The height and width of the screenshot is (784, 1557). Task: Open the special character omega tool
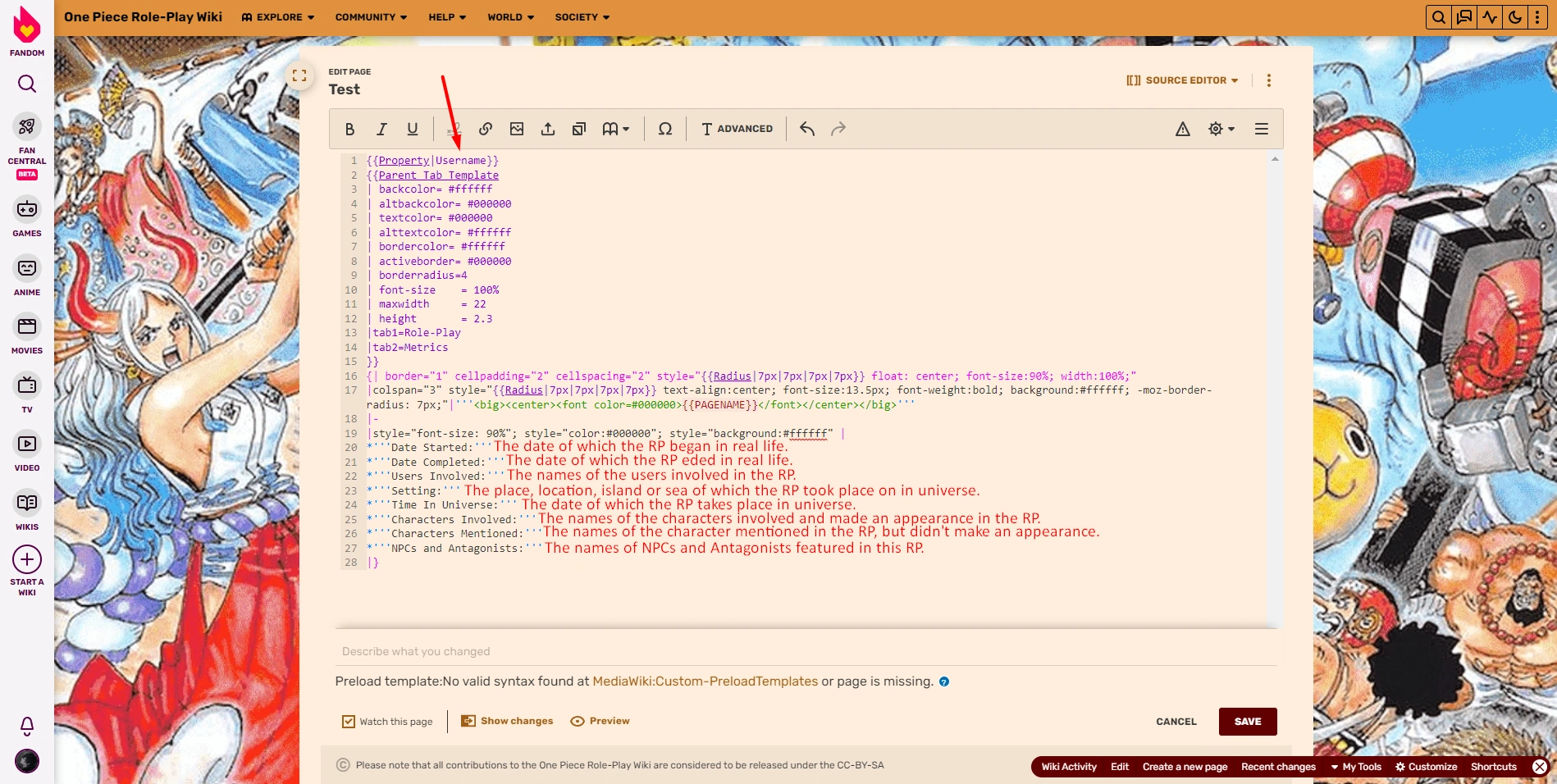665,129
